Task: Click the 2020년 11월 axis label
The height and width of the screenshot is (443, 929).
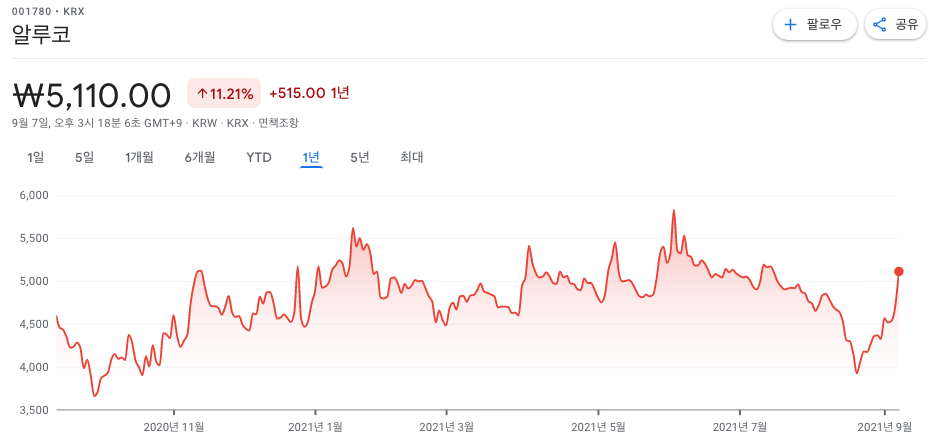Action: point(174,426)
